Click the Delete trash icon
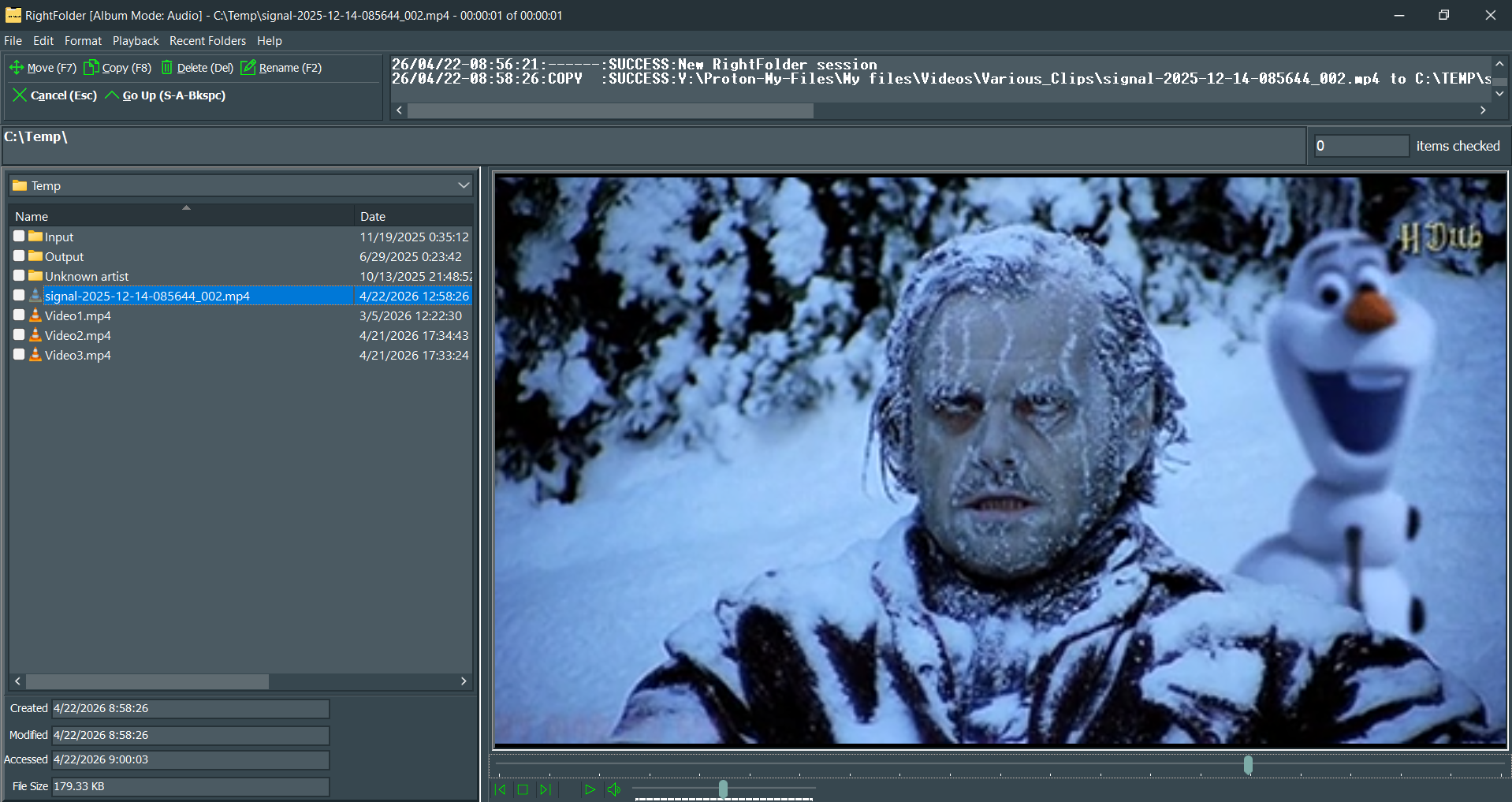Image resolution: width=1512 pixels, height=802 pixels. tap(166, 68)
